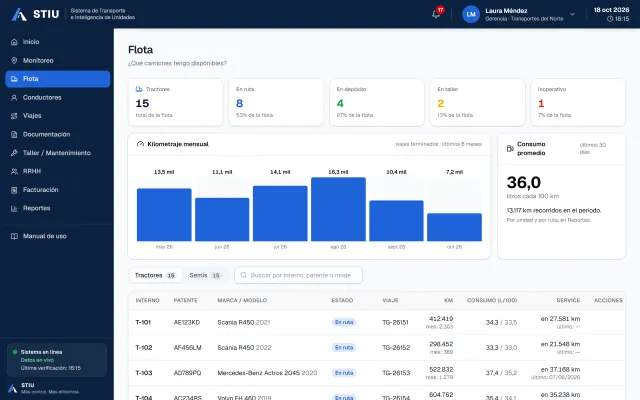Click the RRHH people icon
This screenshot has width=640, height=400.
click(x=14, y=171)
